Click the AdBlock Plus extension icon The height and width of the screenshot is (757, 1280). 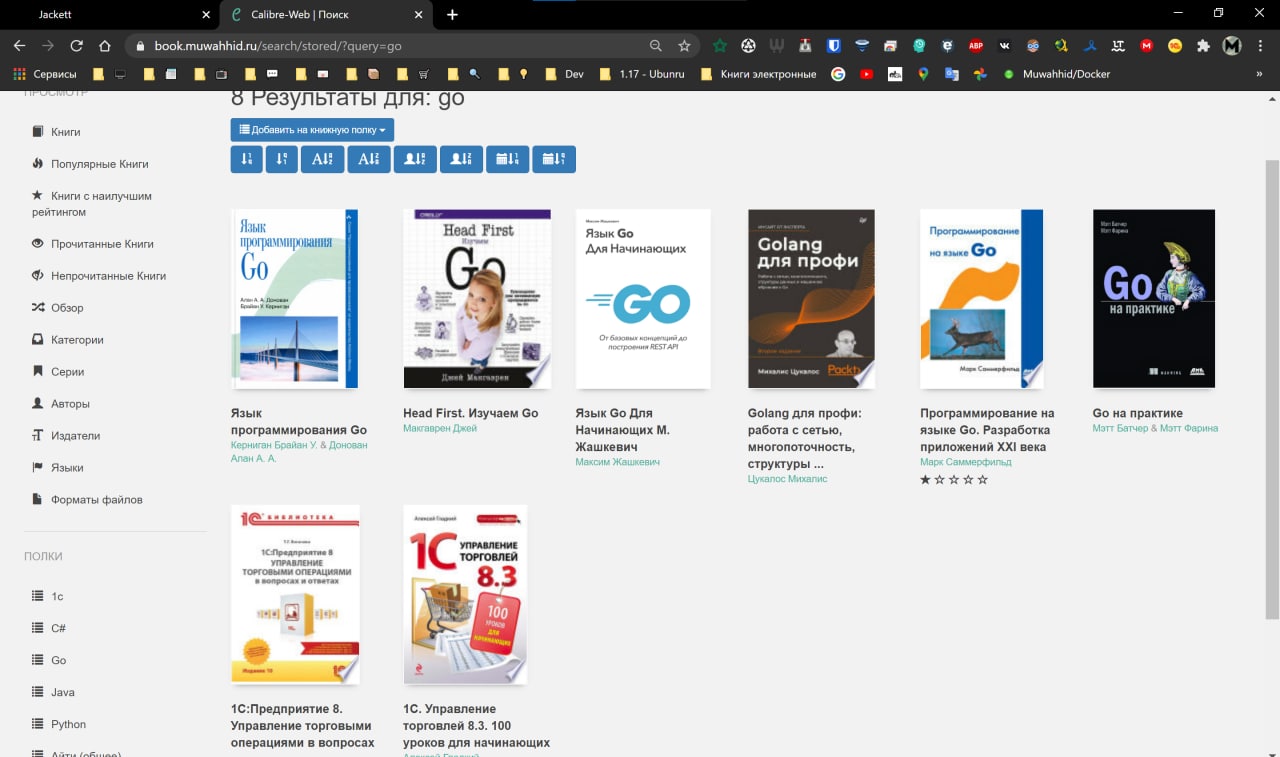[975, 46]
